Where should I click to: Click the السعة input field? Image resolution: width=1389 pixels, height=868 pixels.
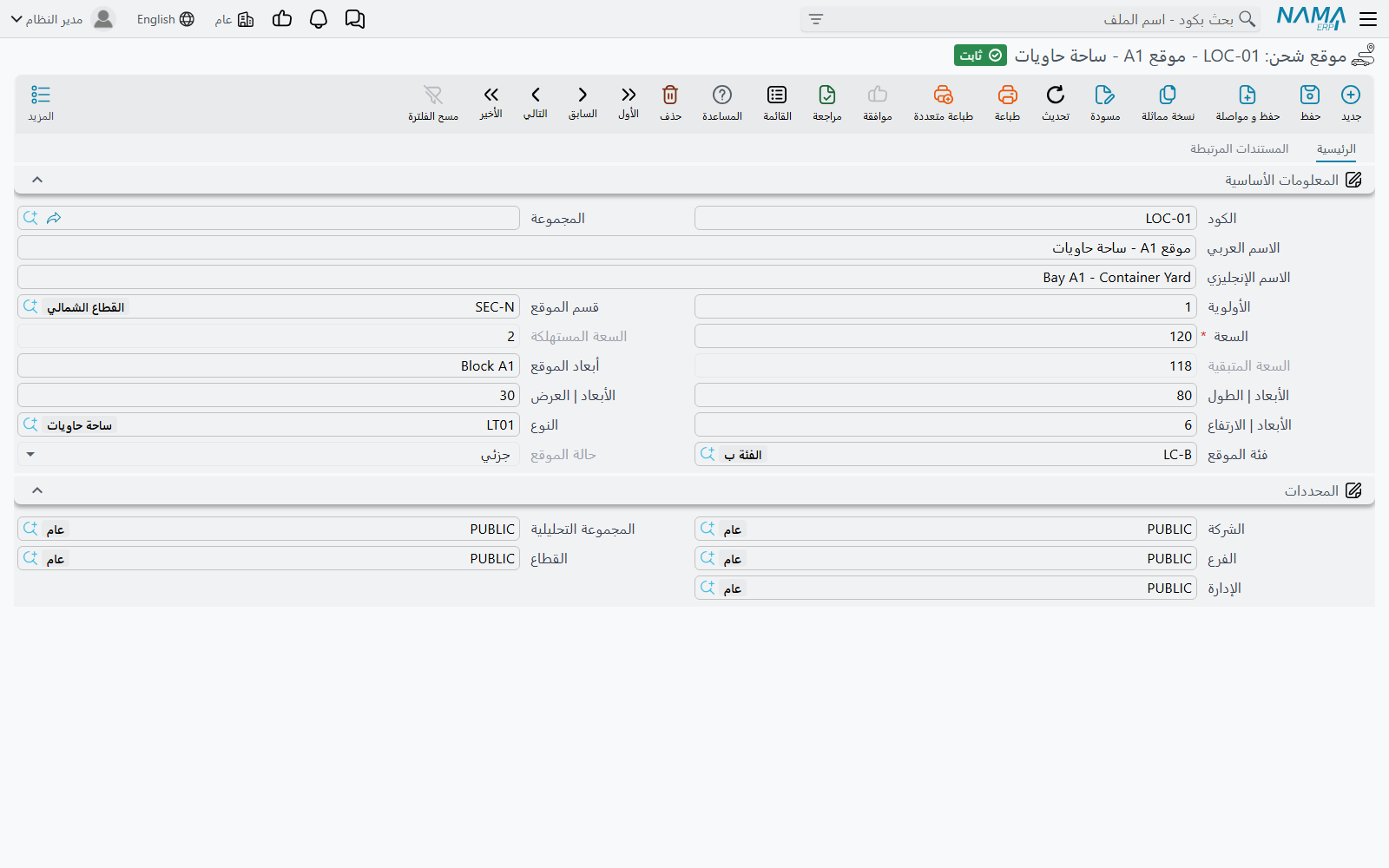click(945, 337)
